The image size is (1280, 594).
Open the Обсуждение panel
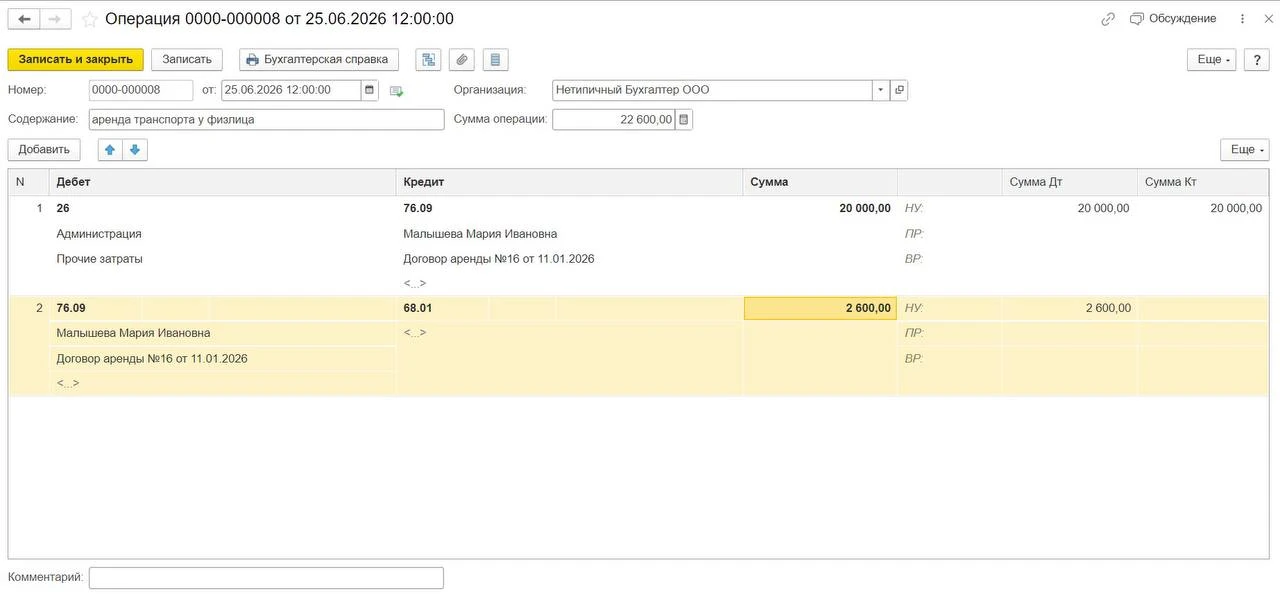coord(1173,19)
